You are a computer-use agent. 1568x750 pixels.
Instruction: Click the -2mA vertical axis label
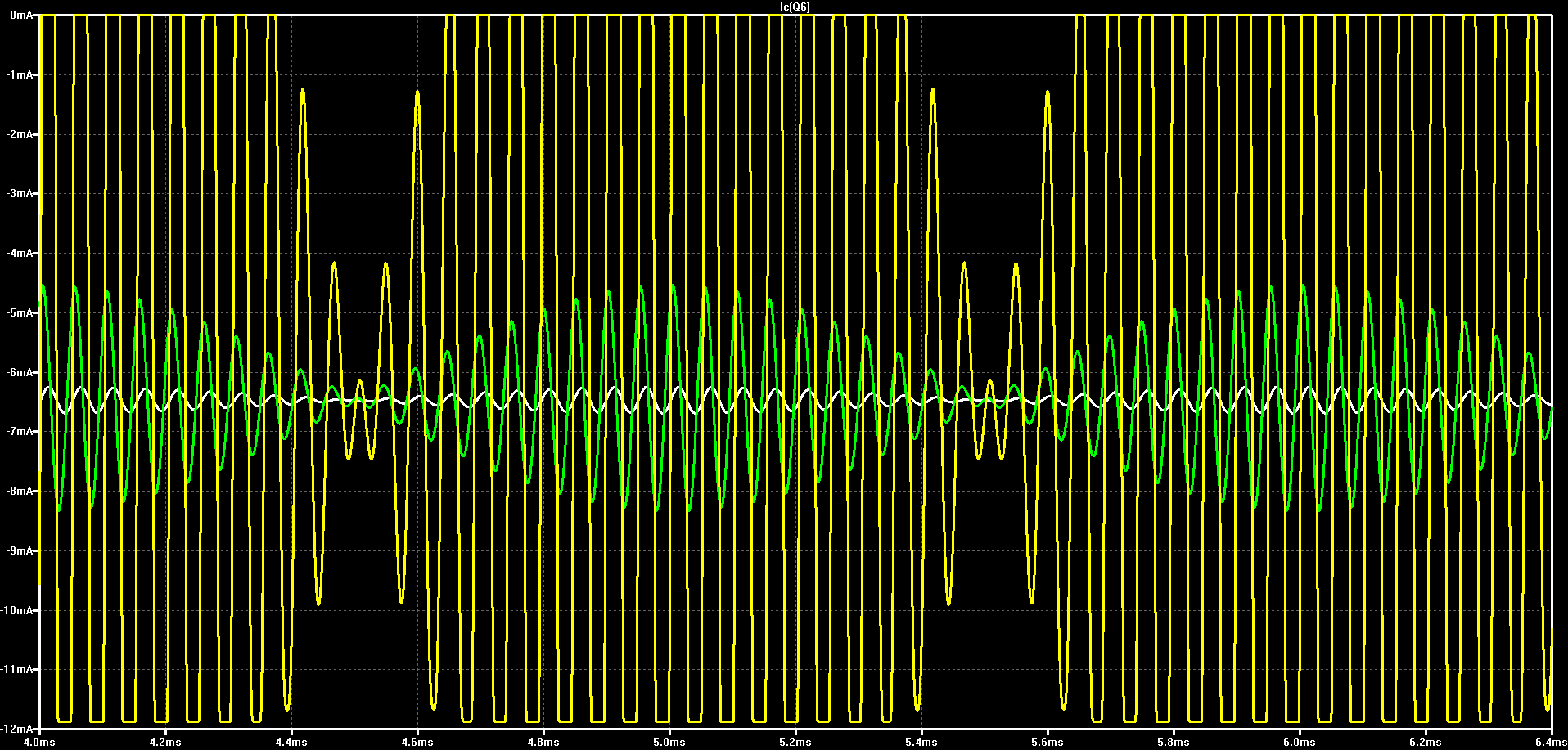[20, 134]
